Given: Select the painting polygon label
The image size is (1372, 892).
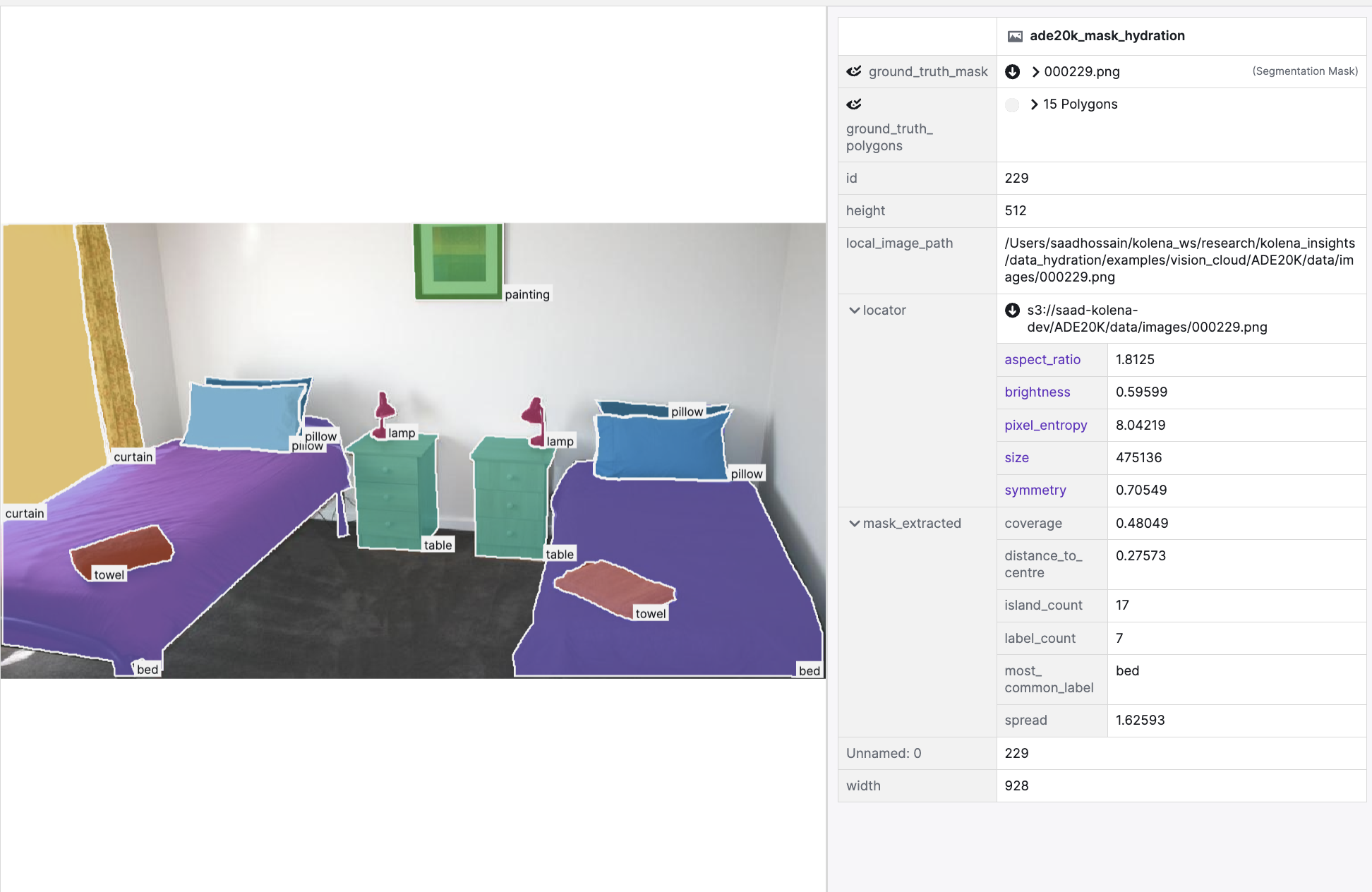Looking at the screenshot, I should pos(526,295).
